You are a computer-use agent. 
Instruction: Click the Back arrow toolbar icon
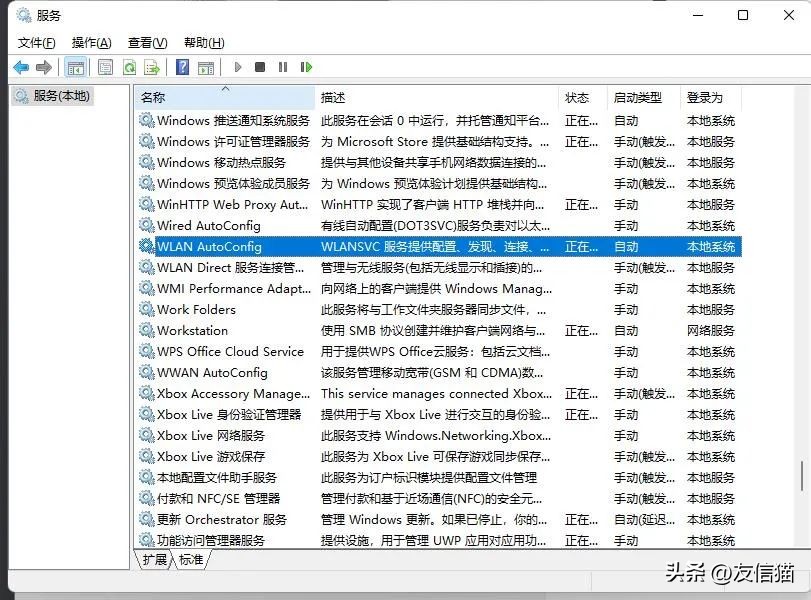tap(21, 67)
